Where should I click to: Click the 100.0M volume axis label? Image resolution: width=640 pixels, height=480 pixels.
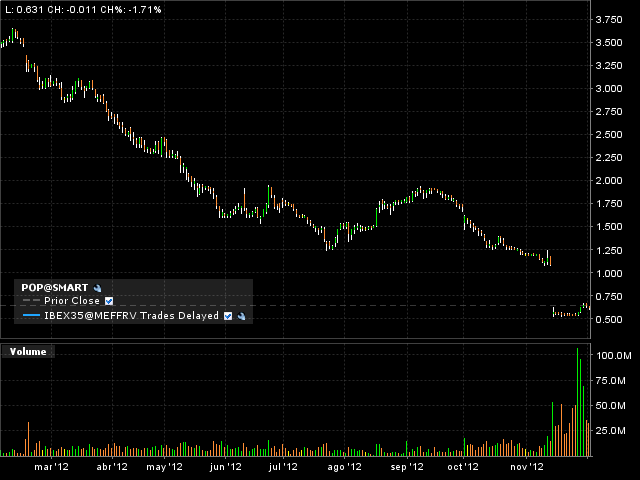pos(612,356)
